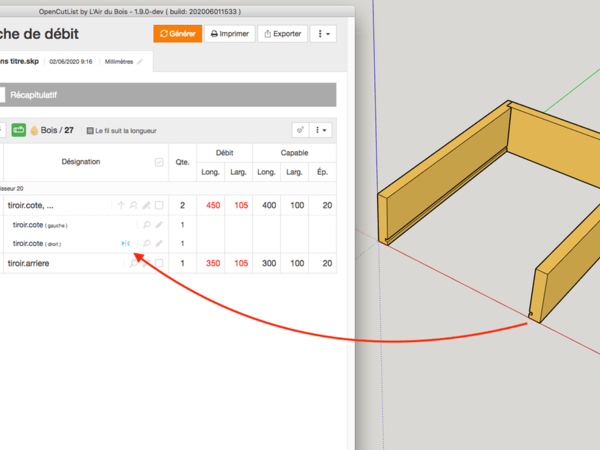Export the cut list with Exporter
The image size is (600, 450).
point(282,33)
